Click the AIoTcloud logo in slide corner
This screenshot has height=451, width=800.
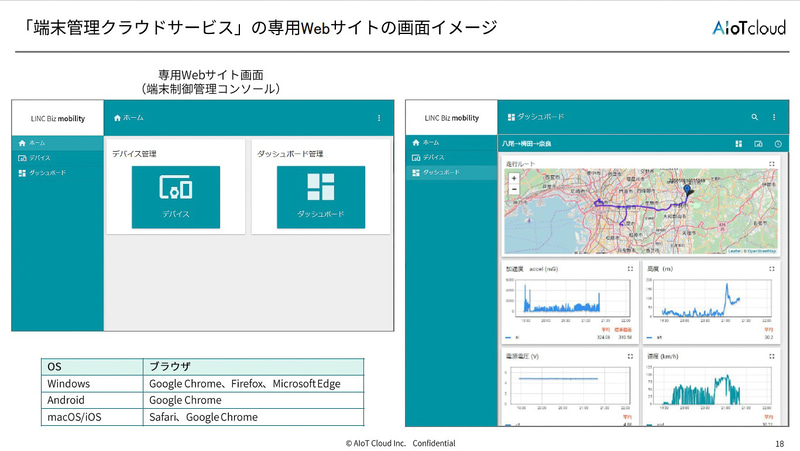pyautogui.click(x=749, y=27)
